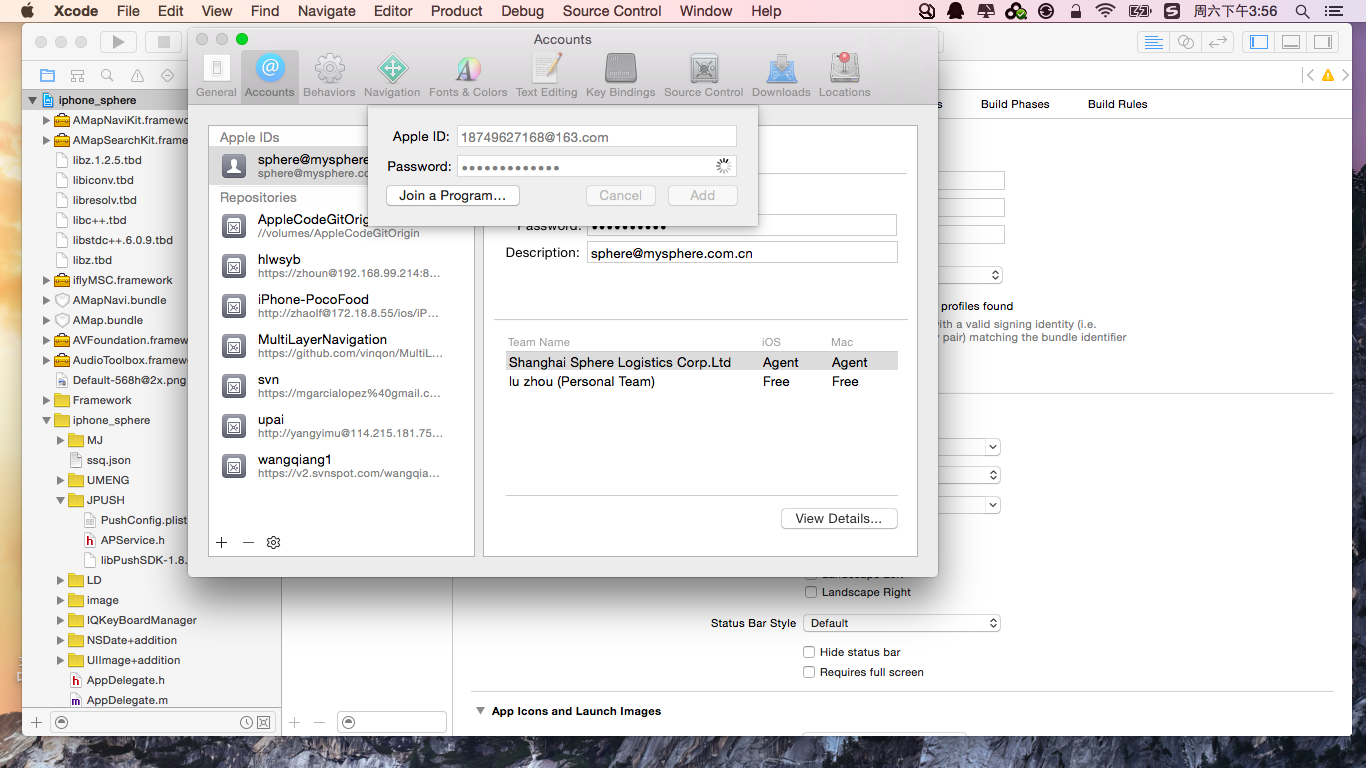Click Cancel in Apple ID sheet

[x=621, y=195]
